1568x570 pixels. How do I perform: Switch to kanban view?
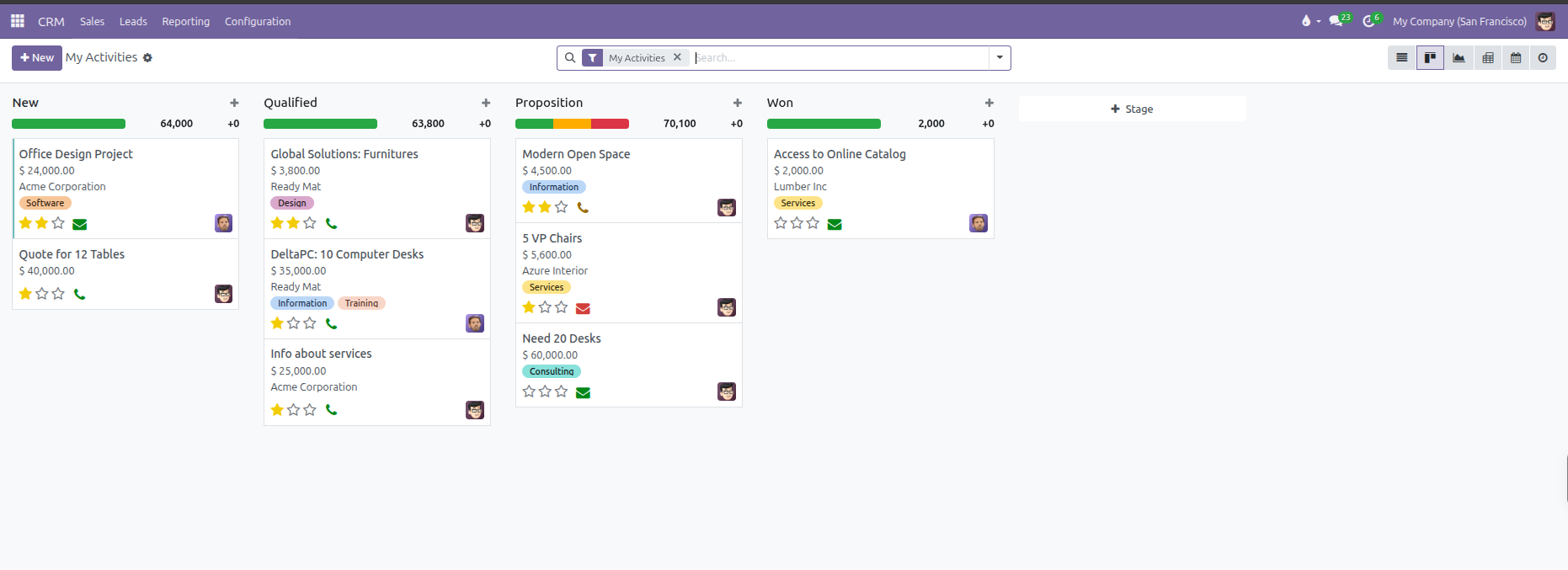click(x=1430, y=58)
